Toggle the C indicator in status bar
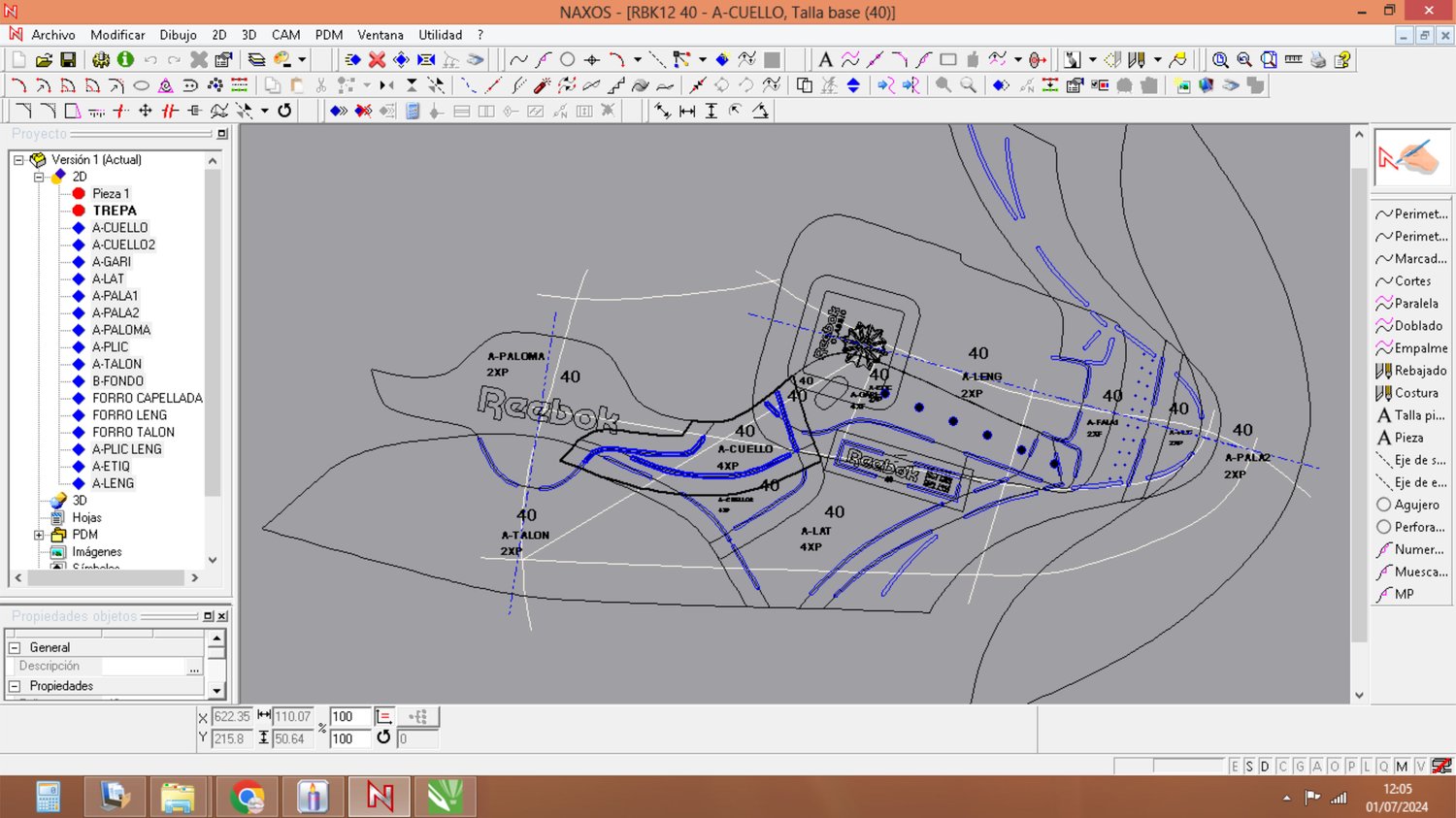This screenshot has height=818, width=1456. pyautogui.click(x=1282, y=767)
